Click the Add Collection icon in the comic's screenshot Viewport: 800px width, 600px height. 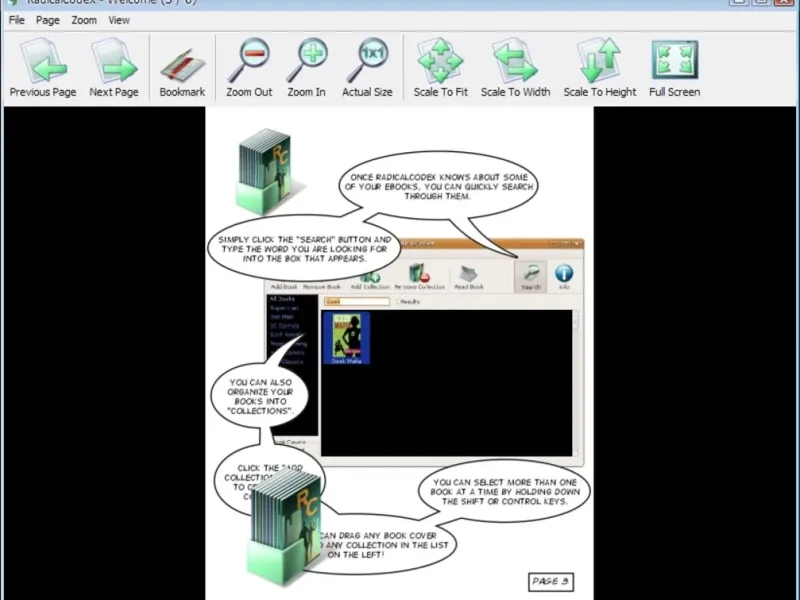370,280
